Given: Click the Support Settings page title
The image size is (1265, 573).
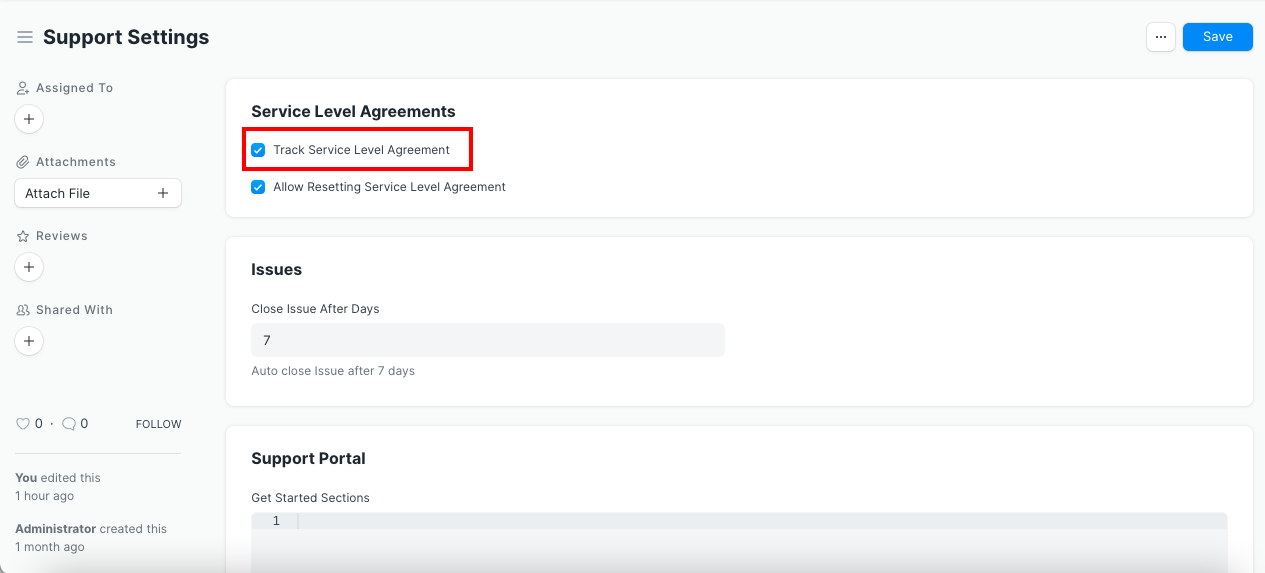Looking at the screenshot, I should [x=126, y=37].
